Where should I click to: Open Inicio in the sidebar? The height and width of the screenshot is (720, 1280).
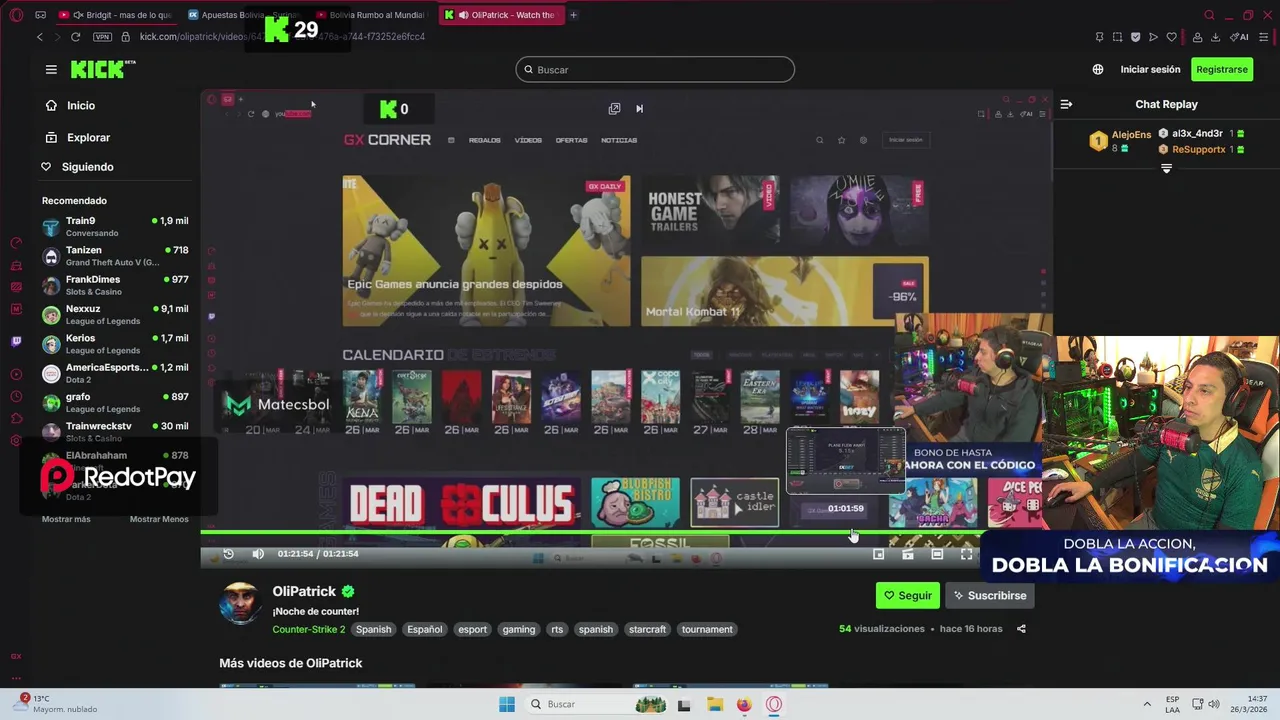81,106
